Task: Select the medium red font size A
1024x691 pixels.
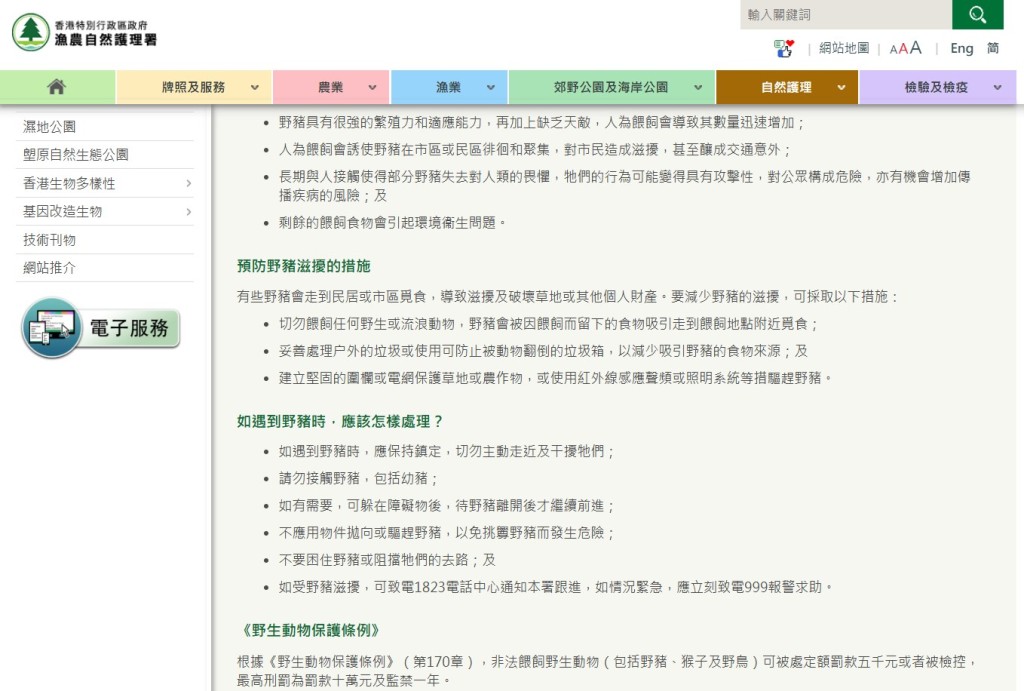Action: click(x=903, y=48)
